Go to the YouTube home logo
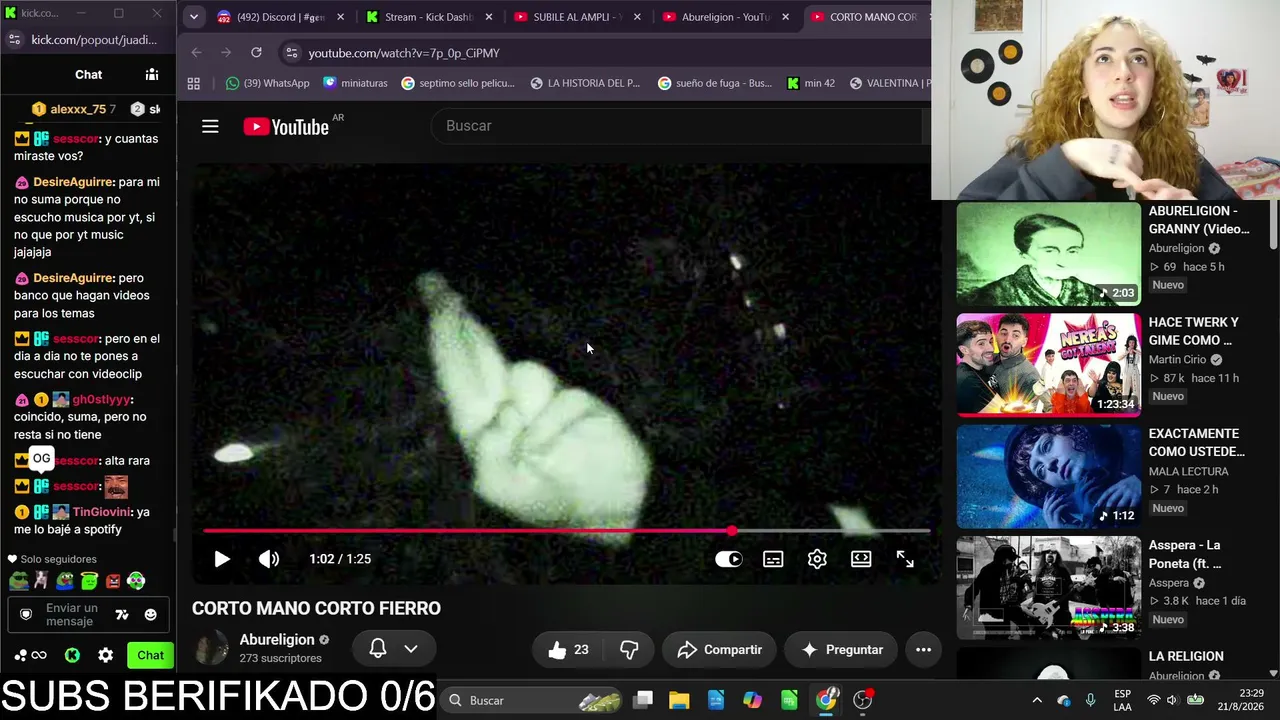 click(x=286, y=127)
